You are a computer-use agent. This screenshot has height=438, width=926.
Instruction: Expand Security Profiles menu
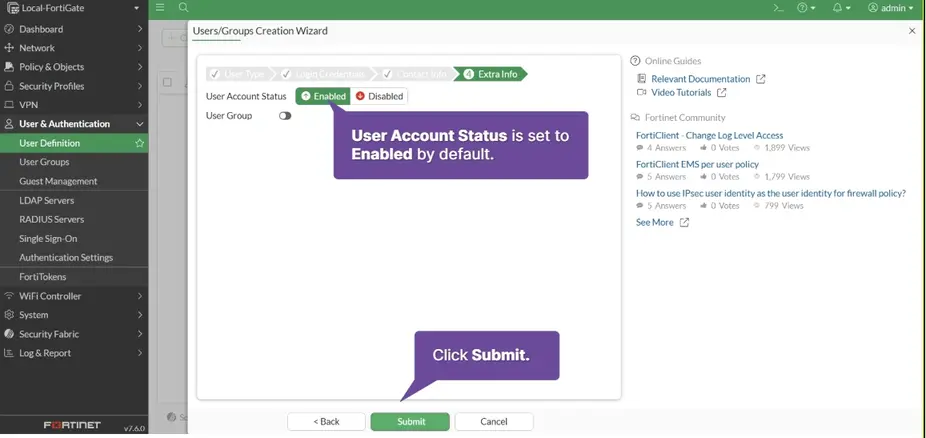click(74, 86)
